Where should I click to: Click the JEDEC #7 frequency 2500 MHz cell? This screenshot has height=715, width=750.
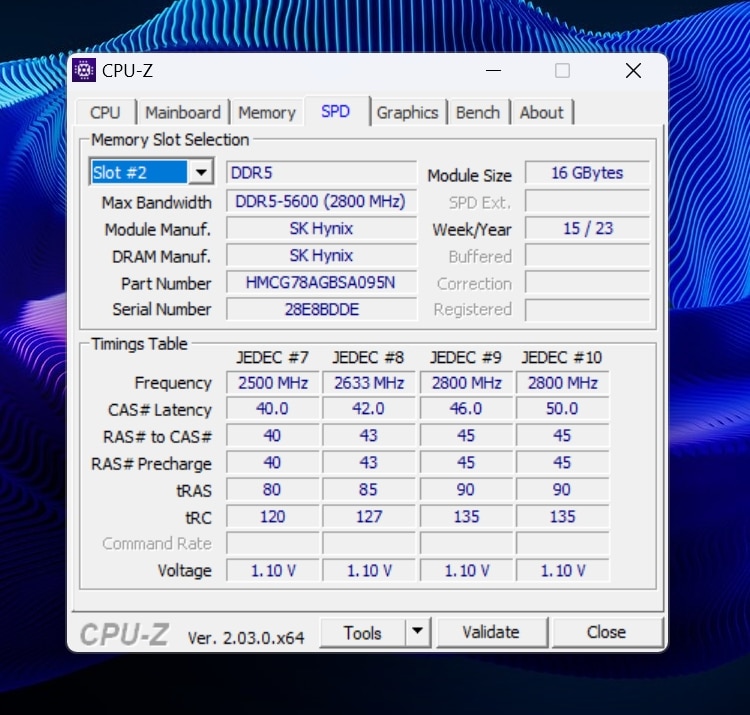click(273, 383)
